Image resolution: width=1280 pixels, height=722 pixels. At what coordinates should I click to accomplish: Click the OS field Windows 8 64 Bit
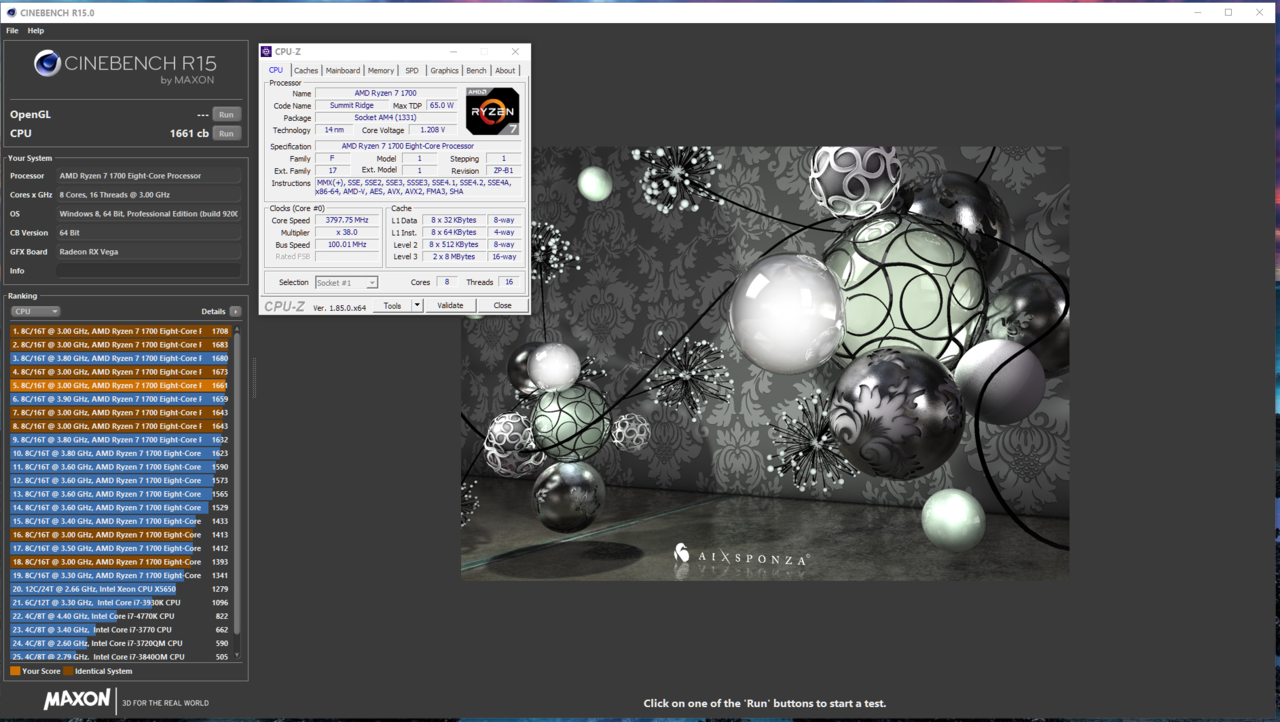148,214
